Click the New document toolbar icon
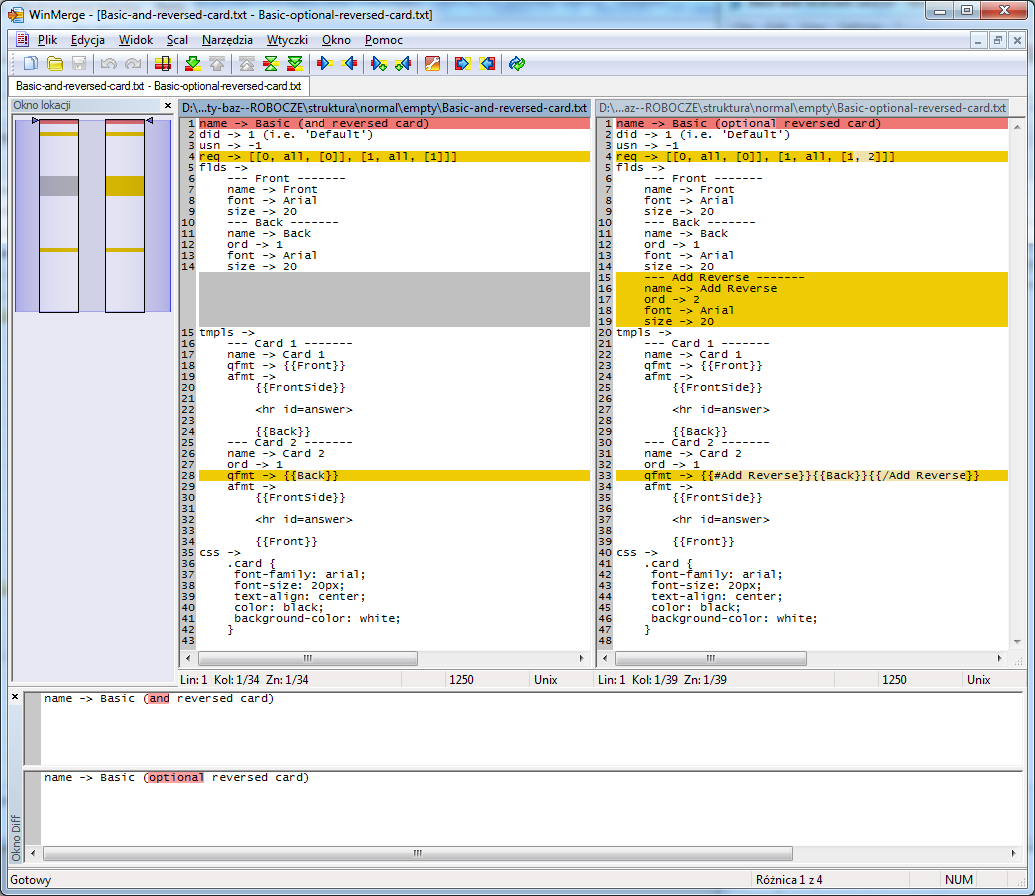 click(30, 64)
